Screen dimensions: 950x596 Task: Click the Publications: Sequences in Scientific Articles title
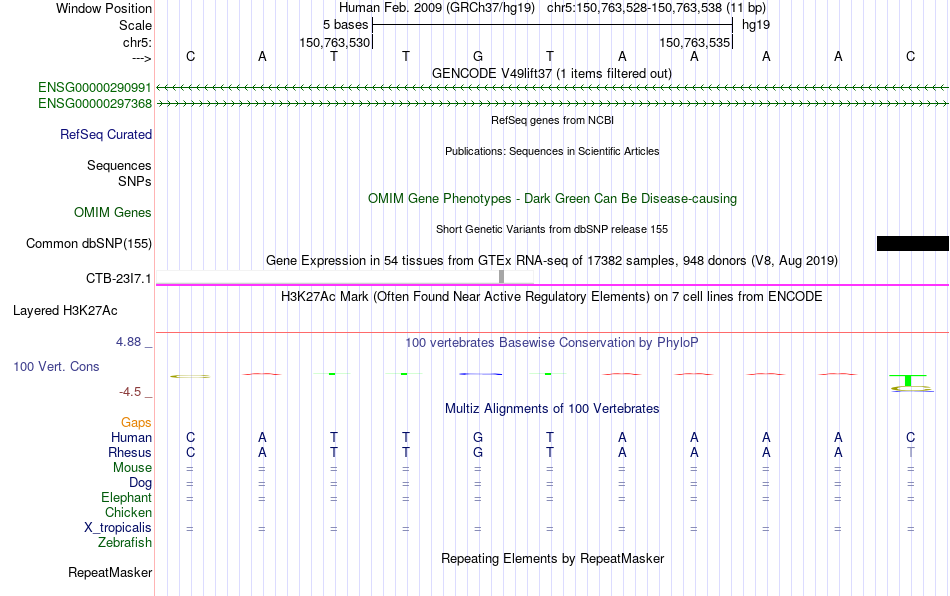coord(552,151)
